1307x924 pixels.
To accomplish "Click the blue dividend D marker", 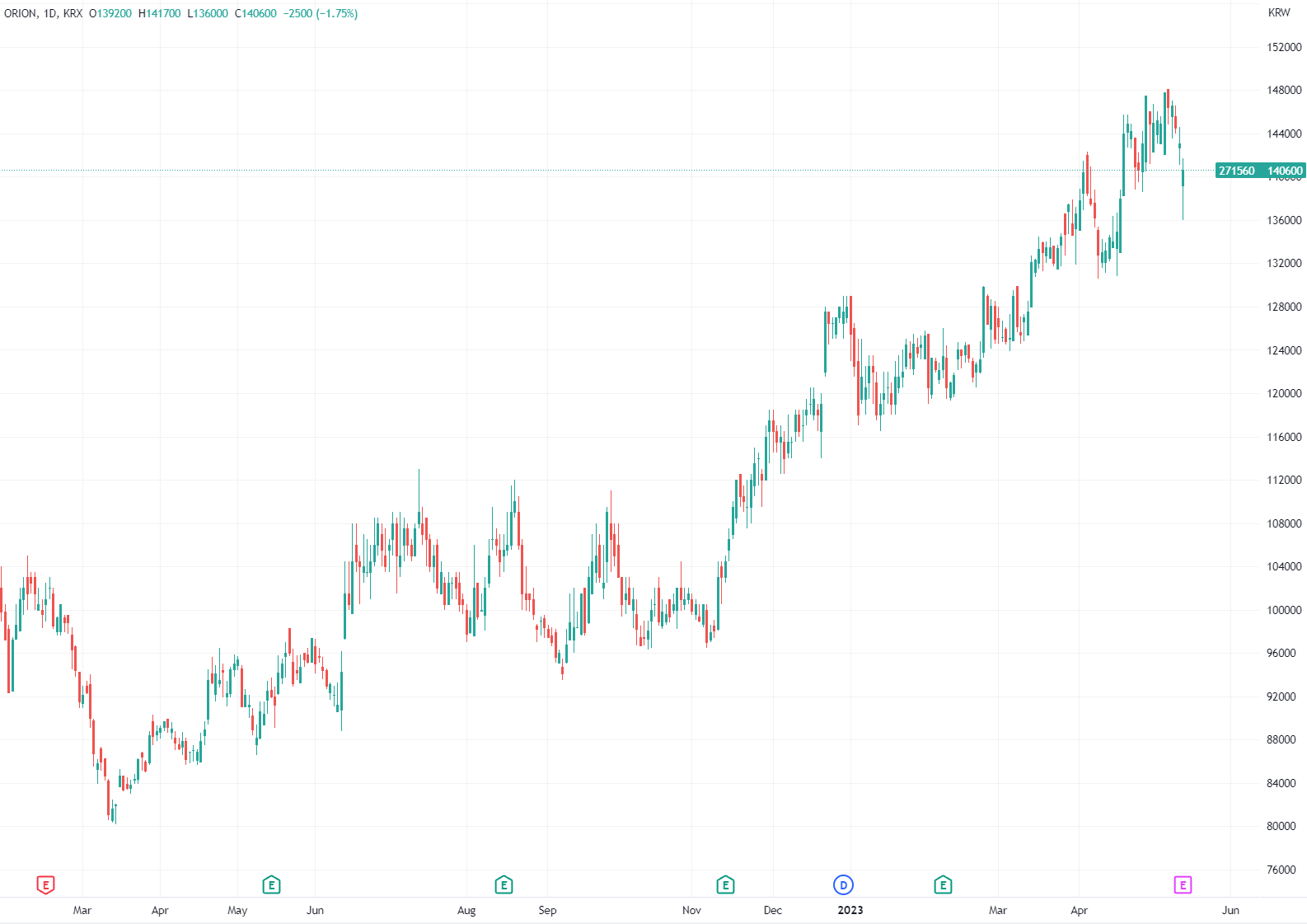I will coord(843,885).
